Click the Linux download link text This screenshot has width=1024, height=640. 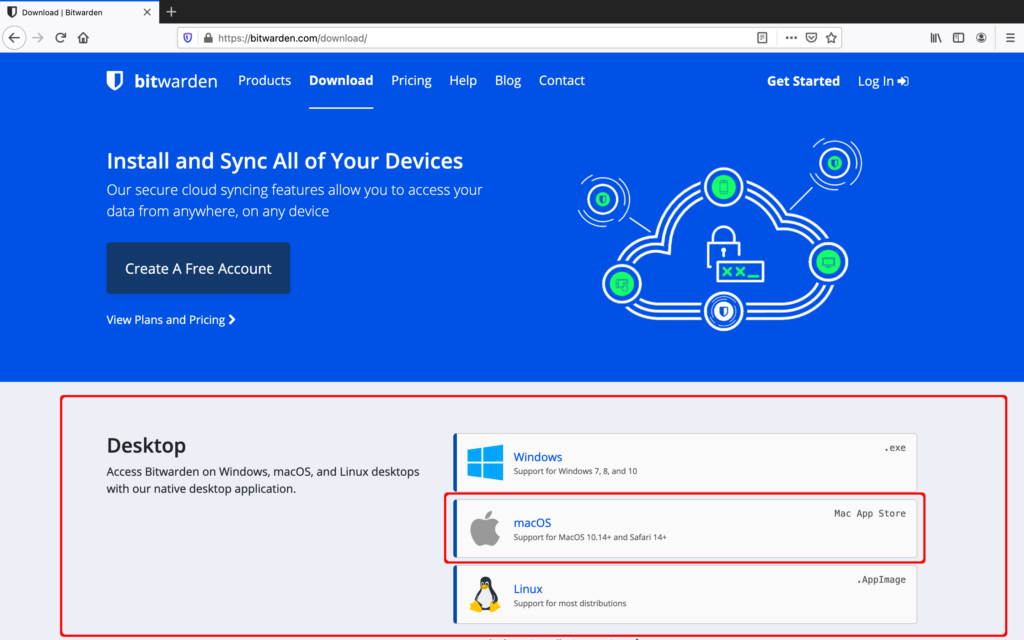[x=528, y=589]
